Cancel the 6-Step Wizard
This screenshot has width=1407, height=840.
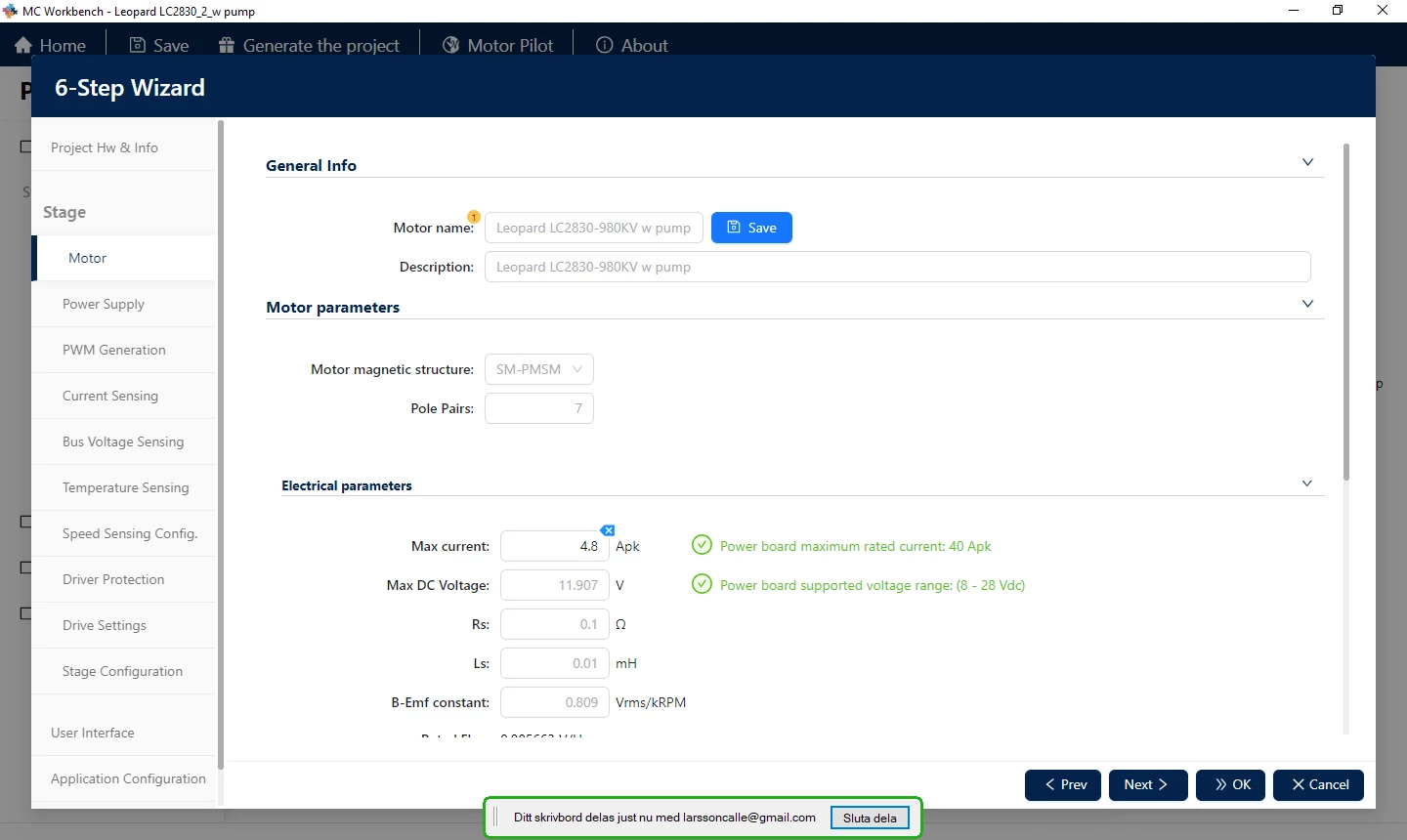pyautogui.click(x=1318, y=785)
